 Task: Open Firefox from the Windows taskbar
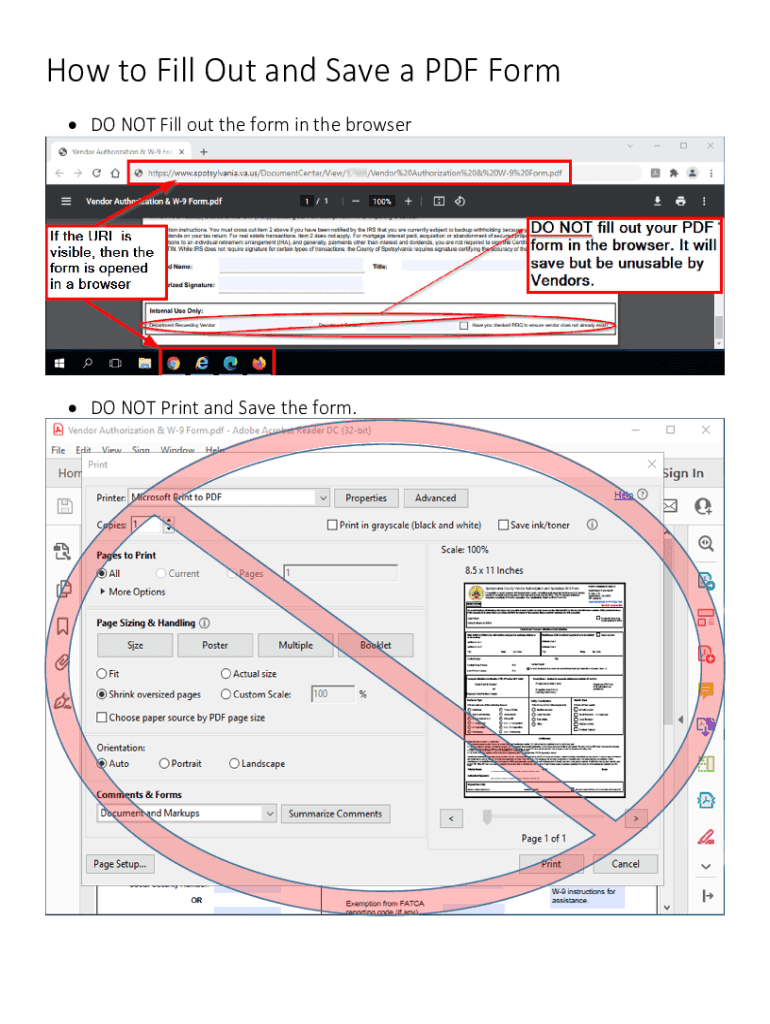(260, 362)
